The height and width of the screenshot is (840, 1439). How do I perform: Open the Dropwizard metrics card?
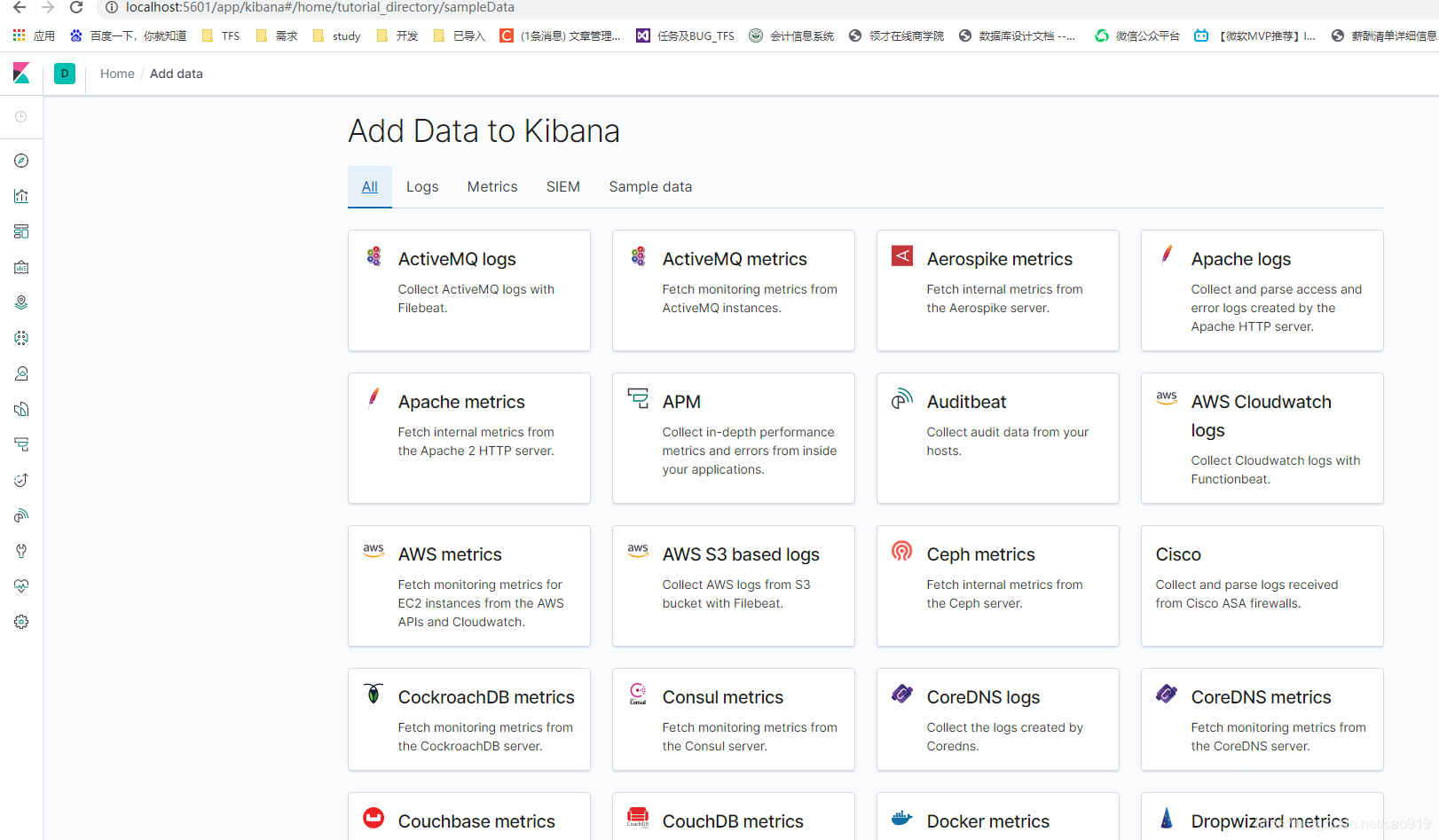pyautogui.click(x=1262, y=817)
